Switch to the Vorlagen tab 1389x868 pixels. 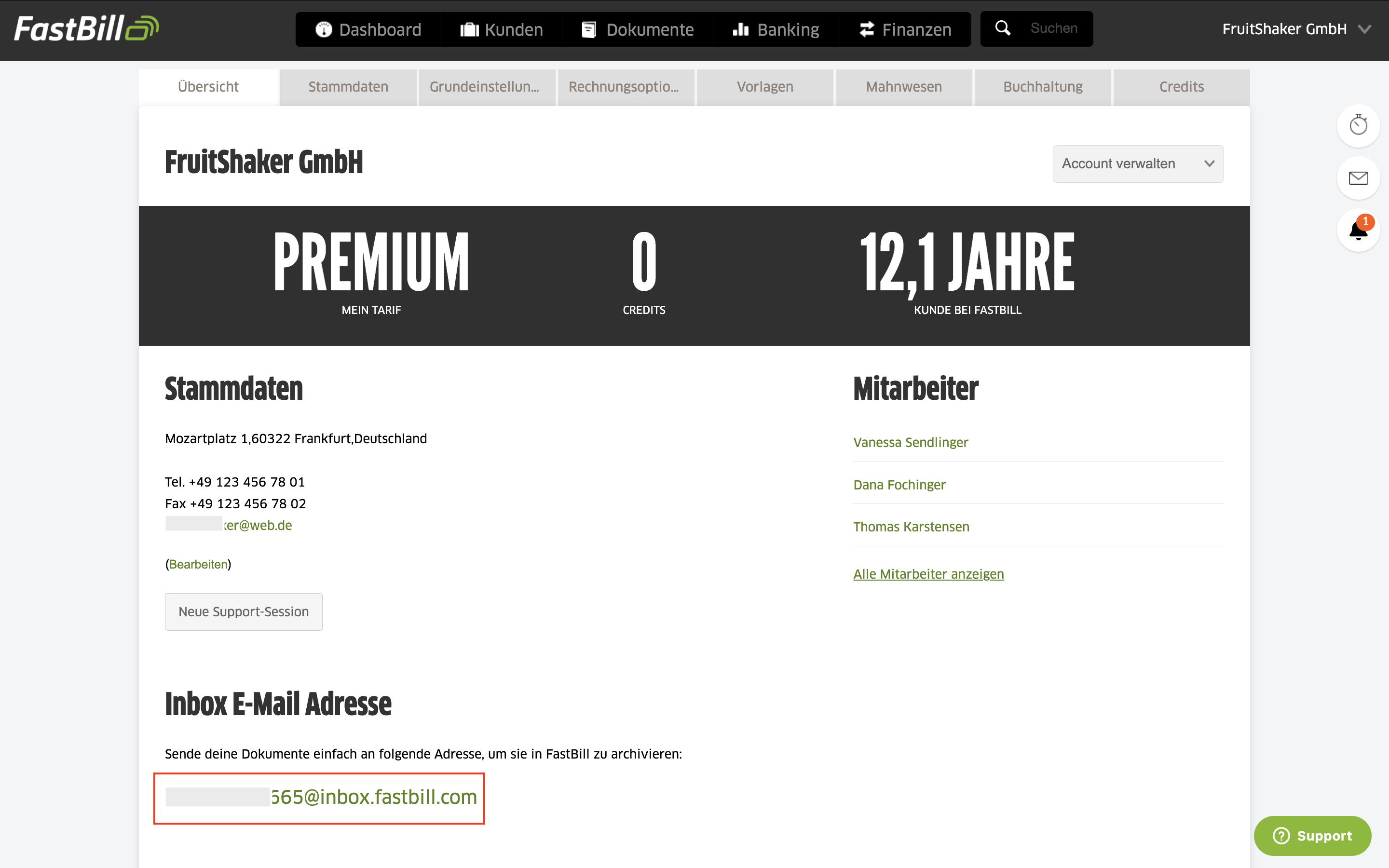pos(764,87)
